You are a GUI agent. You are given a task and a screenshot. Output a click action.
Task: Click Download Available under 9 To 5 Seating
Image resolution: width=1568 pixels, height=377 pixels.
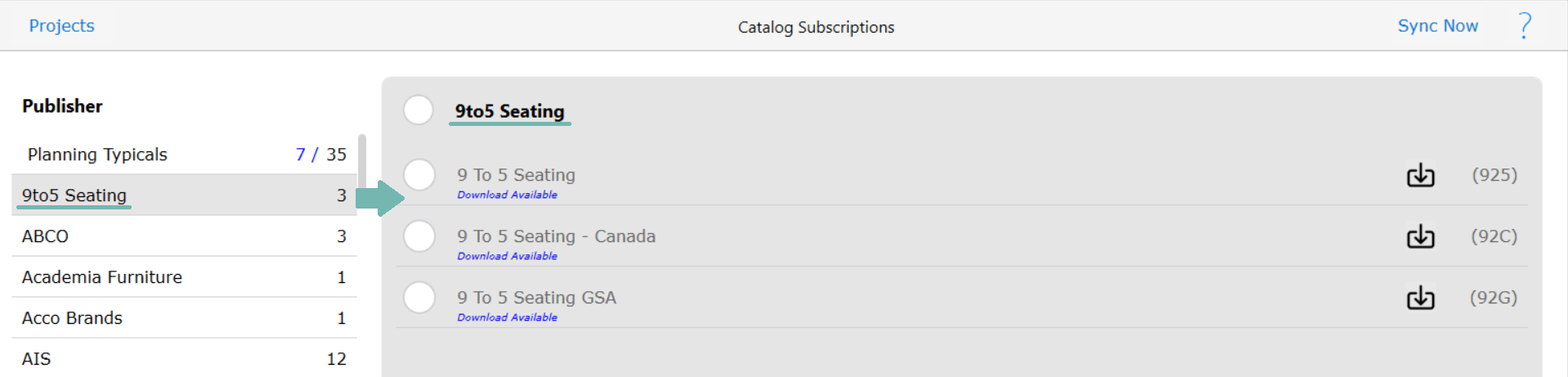507,195
